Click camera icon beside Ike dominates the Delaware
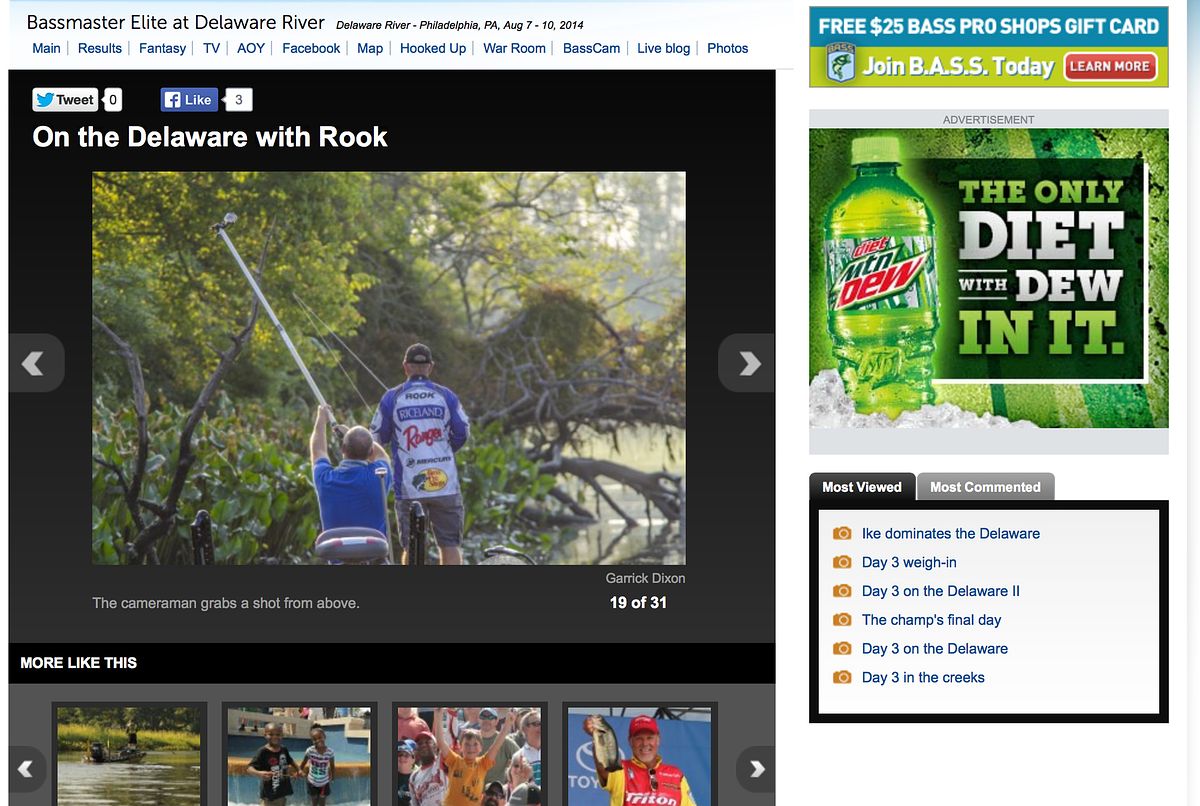This screenshot has width=1200, height=806. (x=842, y=534)
